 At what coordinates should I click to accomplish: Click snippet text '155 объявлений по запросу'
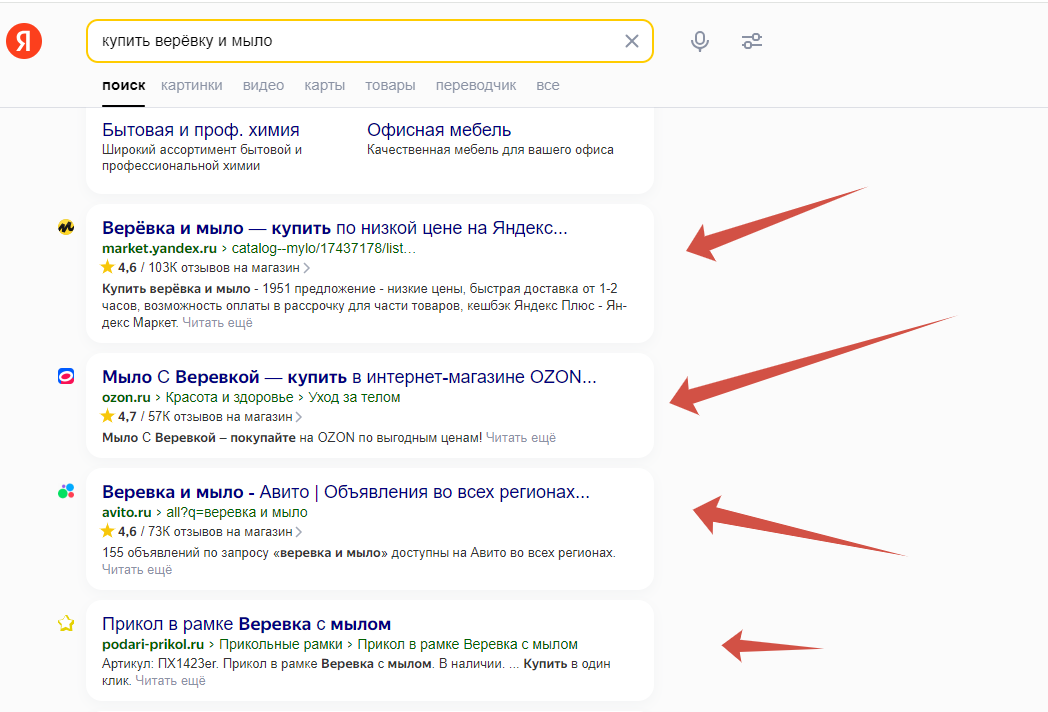[186, 553]
